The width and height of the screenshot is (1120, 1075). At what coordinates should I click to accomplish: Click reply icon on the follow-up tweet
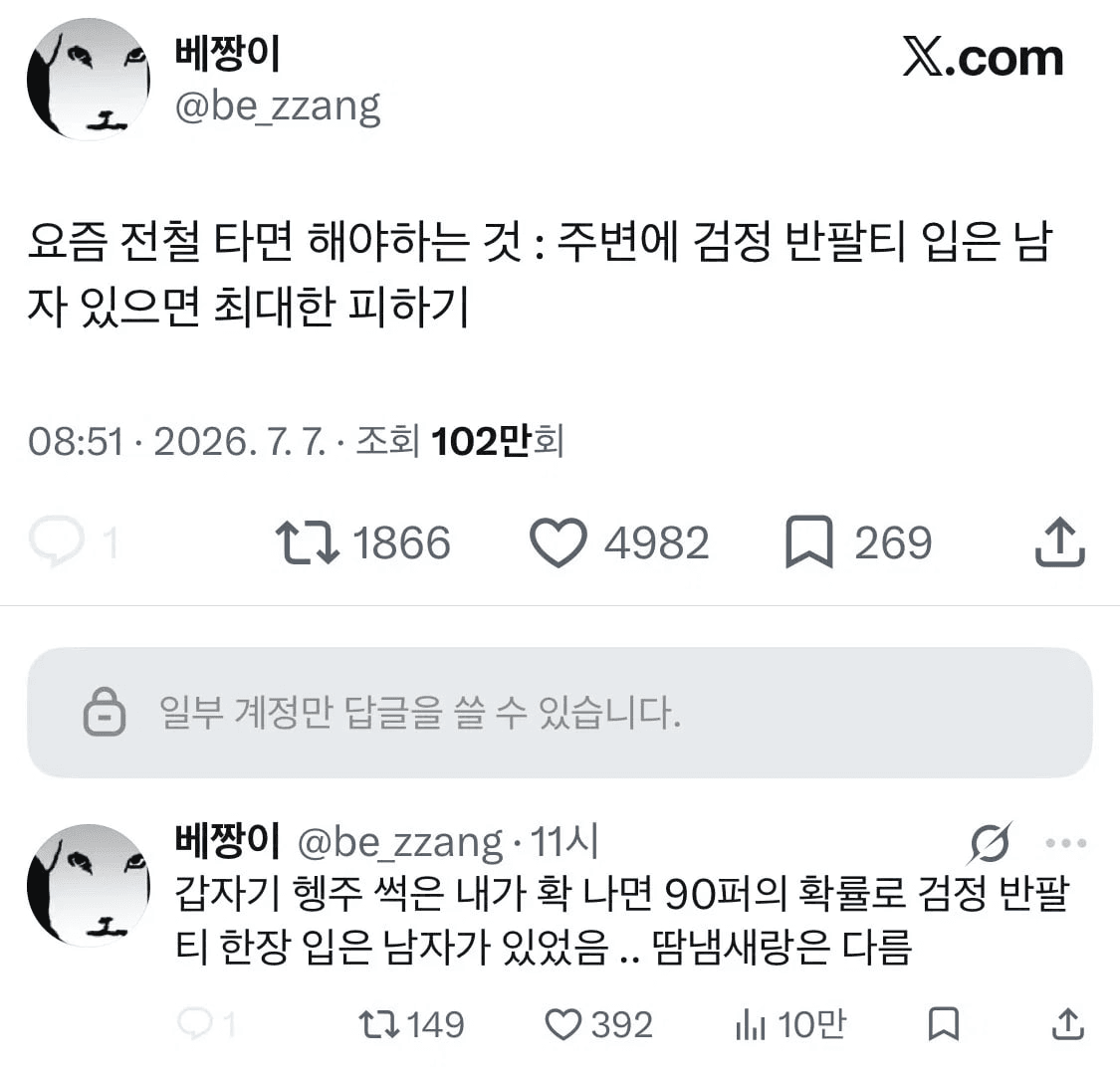(195, 1023)
